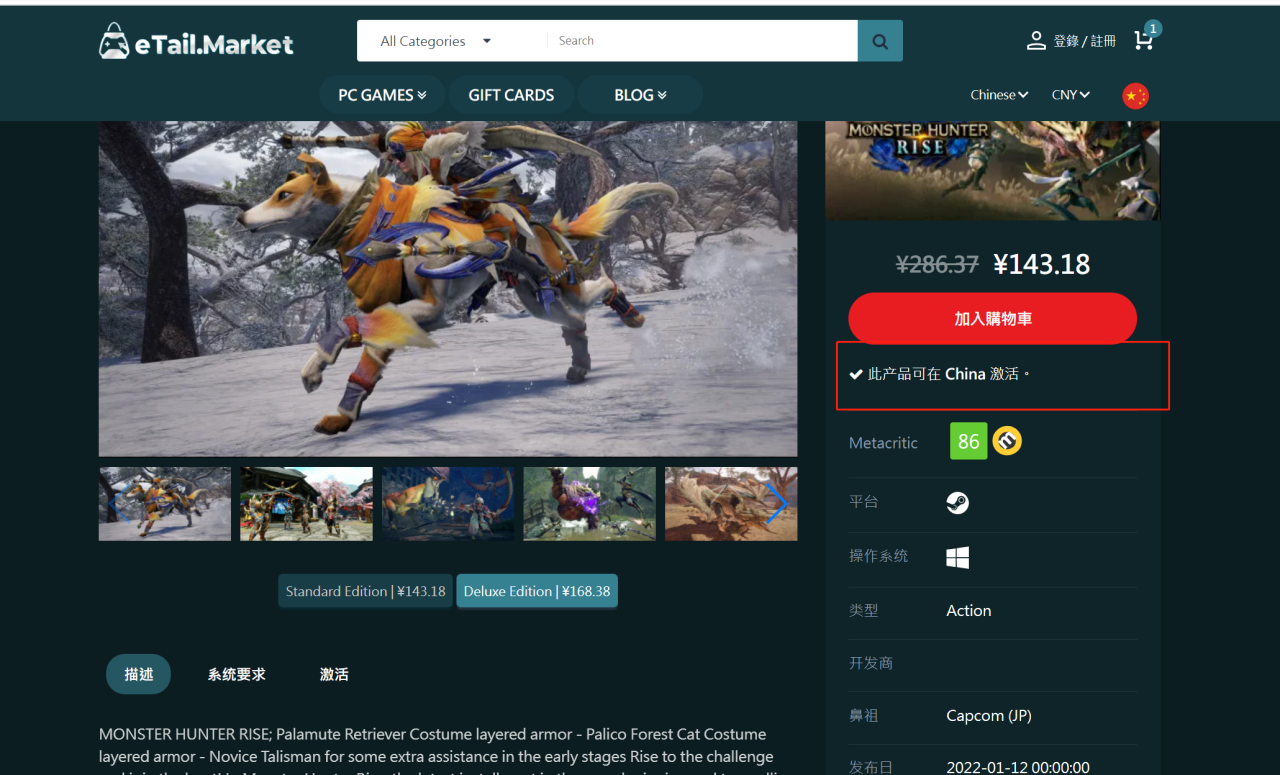Select the first thumbnail with dog rider
The width and height of the screenshot is (1280, 775).
click(165, 504)
